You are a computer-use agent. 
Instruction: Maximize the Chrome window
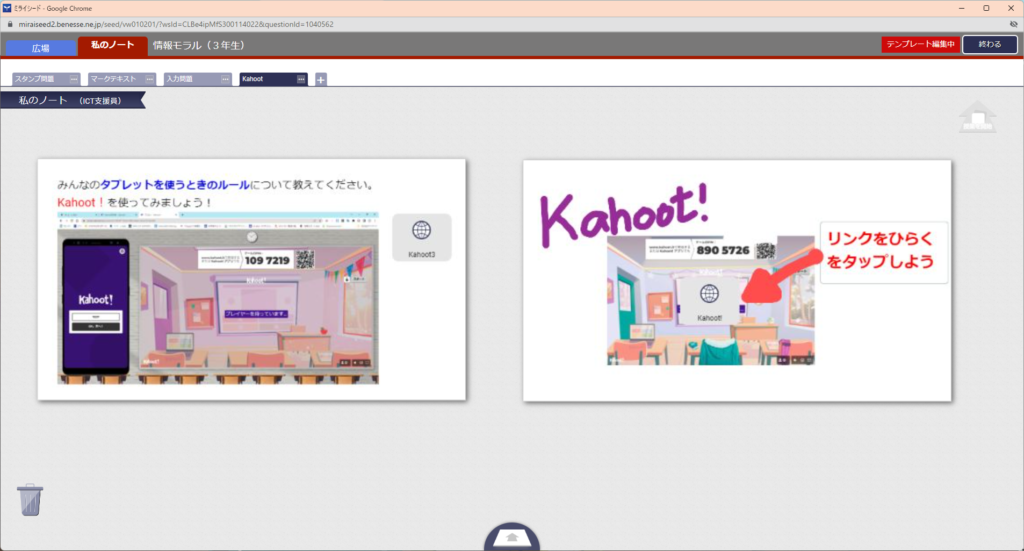986,8
